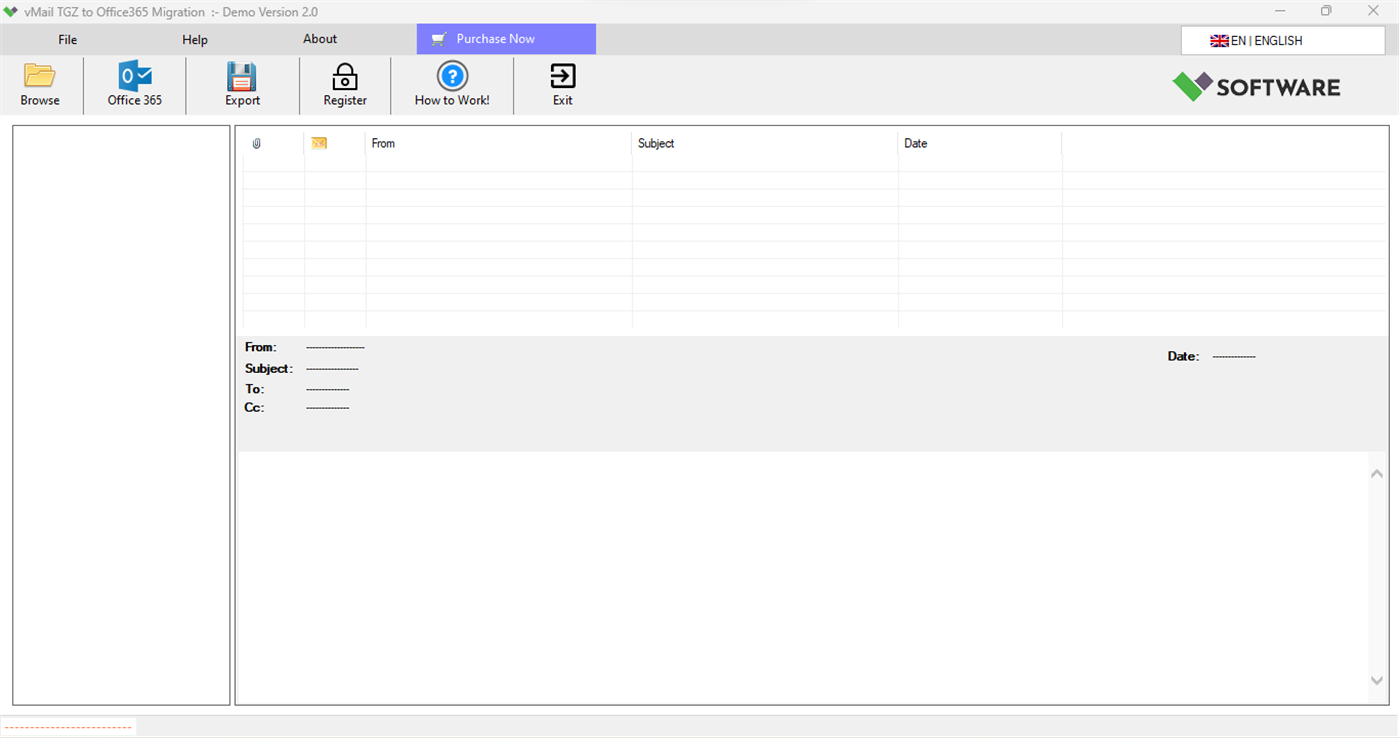The image size is (1399, 738).
Task: Click the SOFTWARE vendor logo
Action: tap(1256, 86)
